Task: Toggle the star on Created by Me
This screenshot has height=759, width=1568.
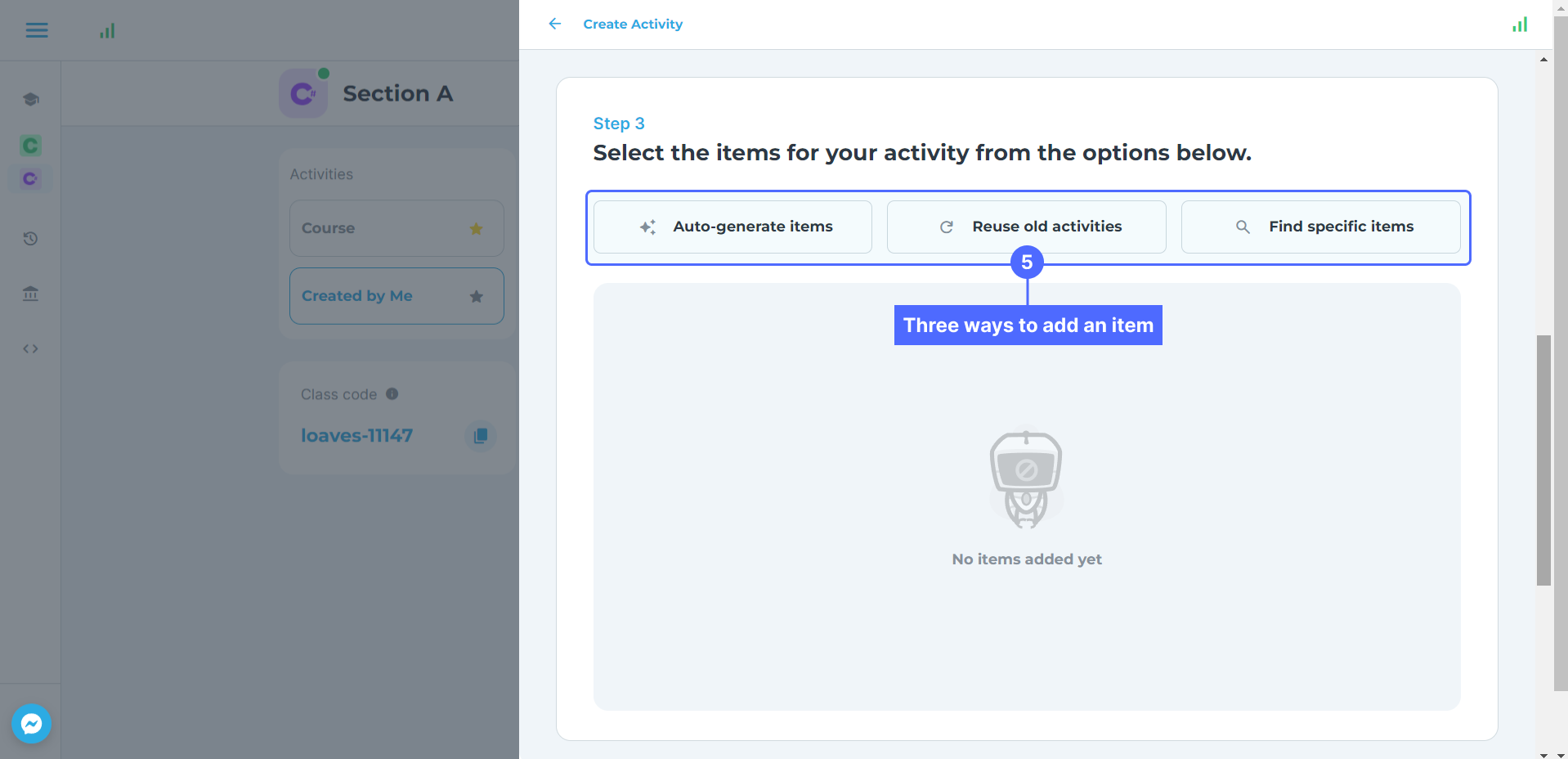Action: (x=476, y=296)
